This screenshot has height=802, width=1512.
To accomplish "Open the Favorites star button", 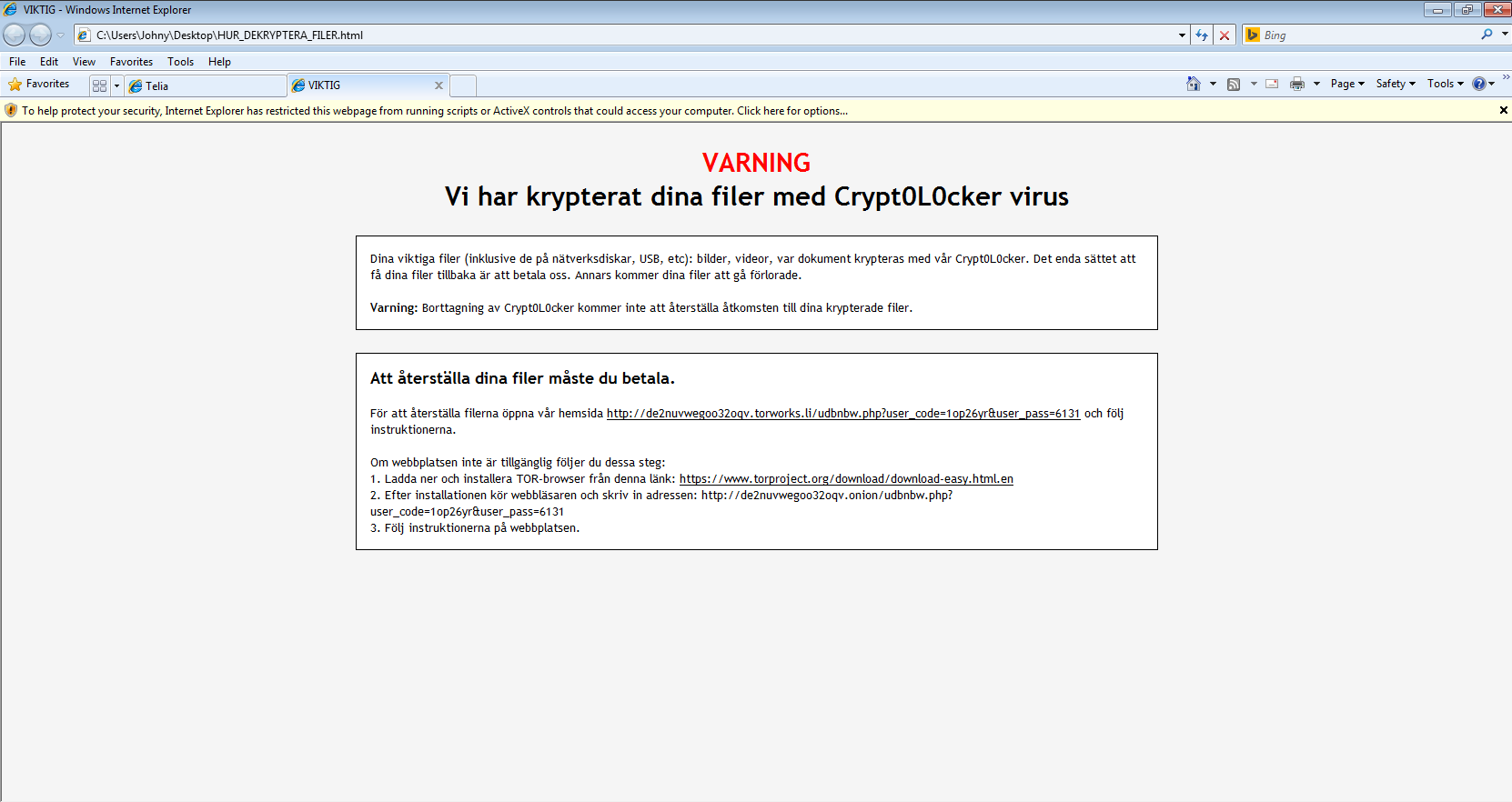I will (39, 85).
